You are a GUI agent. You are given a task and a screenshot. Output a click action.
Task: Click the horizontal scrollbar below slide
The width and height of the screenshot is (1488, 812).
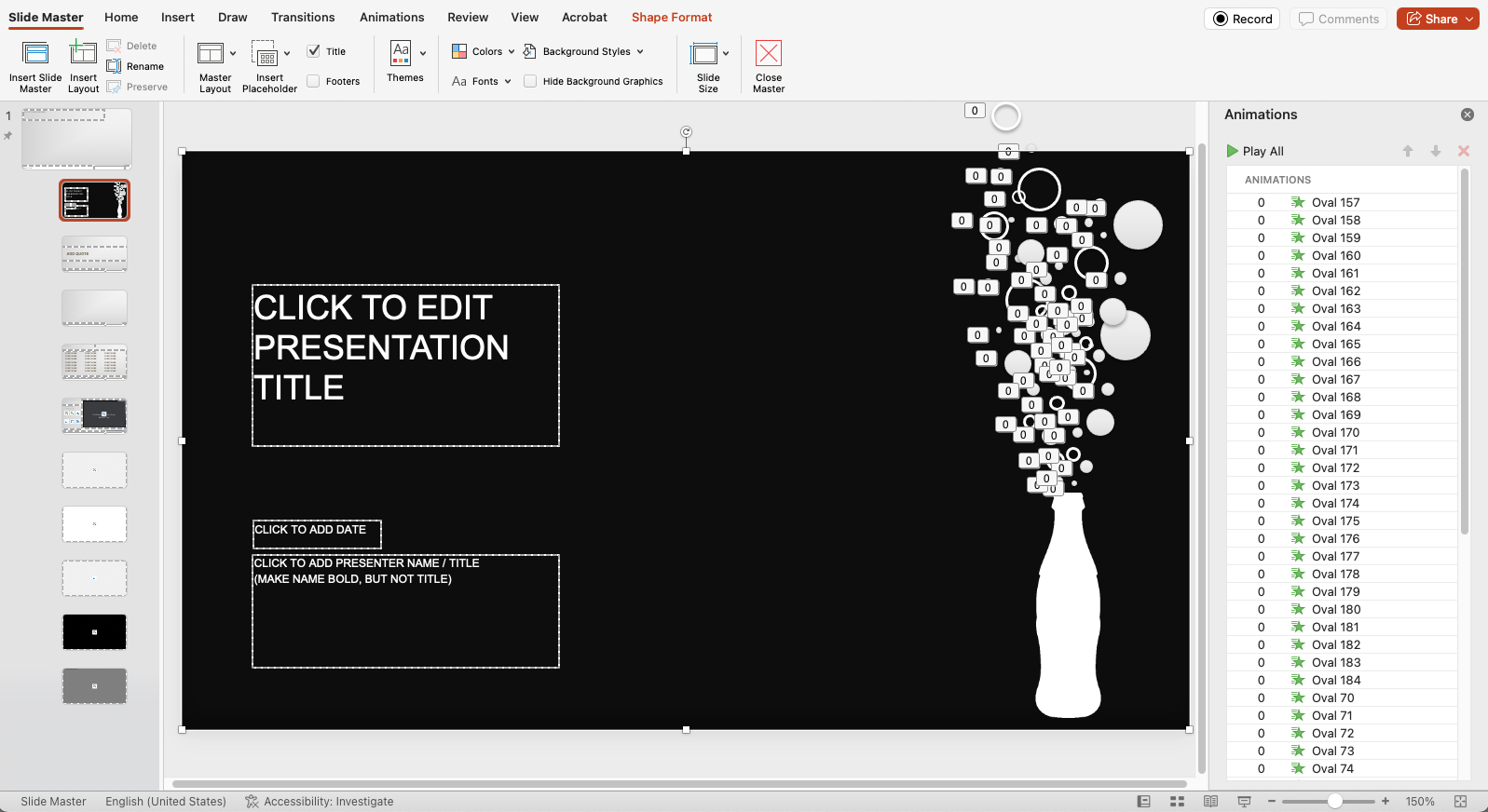pyautogui.click(x=679, y=784)
